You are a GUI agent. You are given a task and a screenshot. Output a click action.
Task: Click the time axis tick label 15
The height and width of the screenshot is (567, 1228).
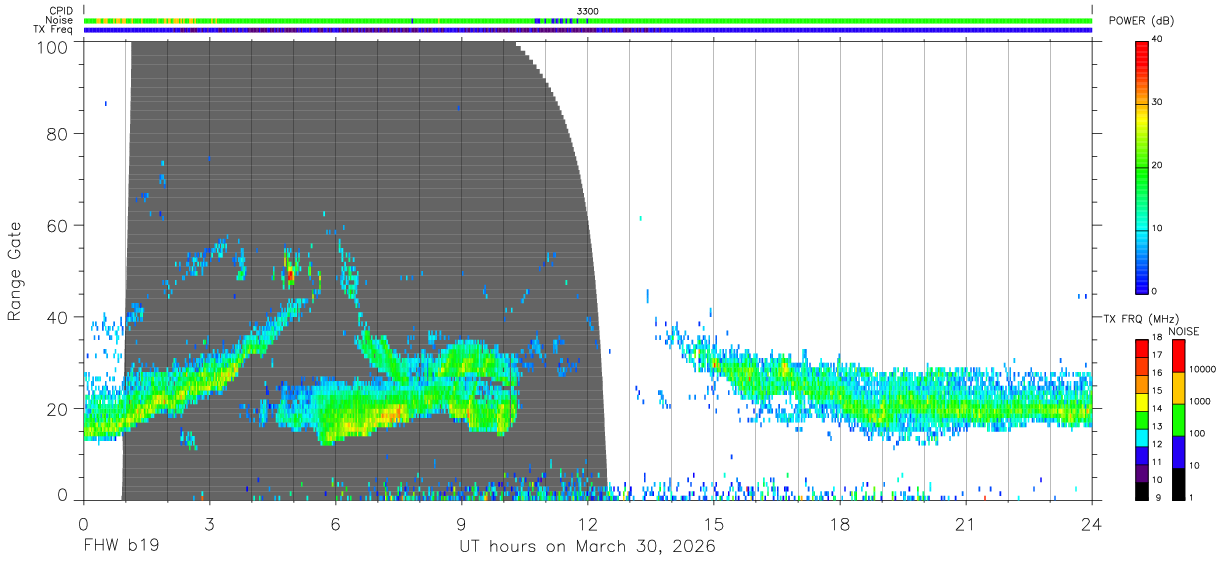pos(714,525)
